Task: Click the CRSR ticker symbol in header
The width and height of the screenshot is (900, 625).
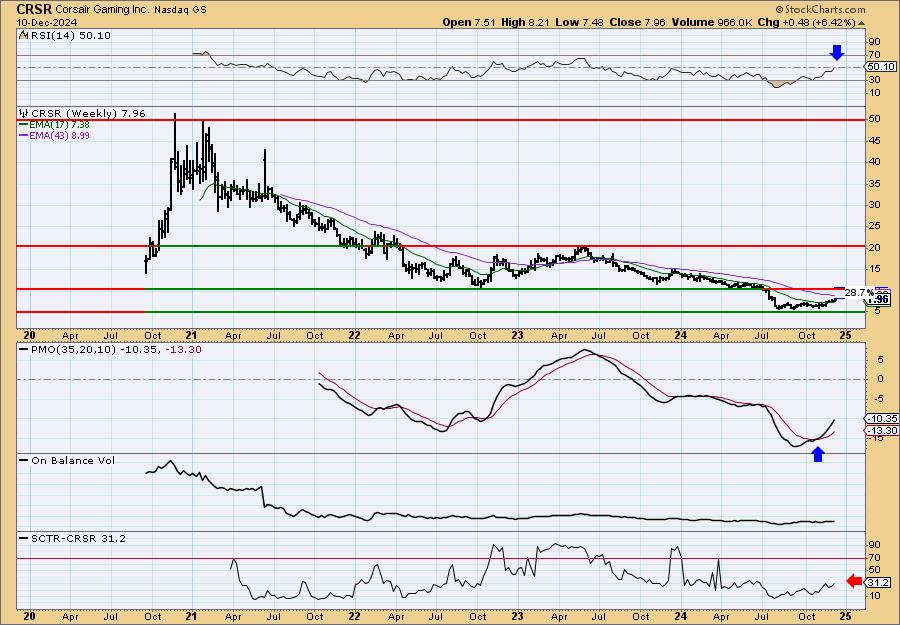Action: pyautogui.click(x=34, y=9)
